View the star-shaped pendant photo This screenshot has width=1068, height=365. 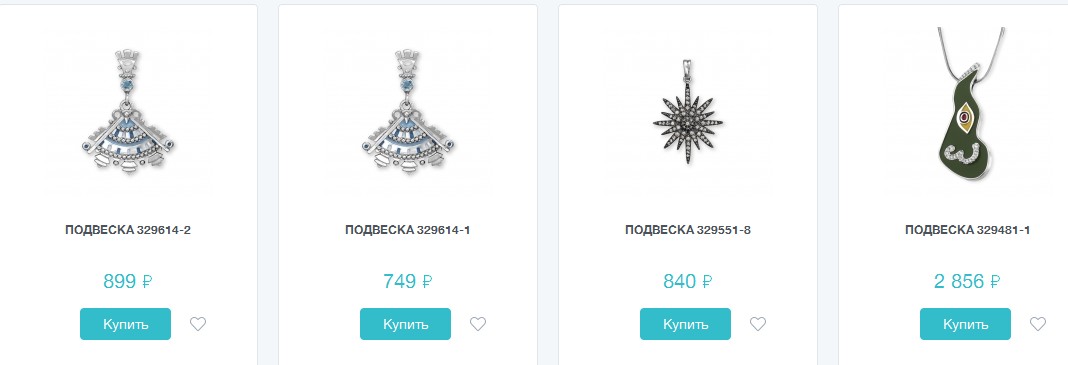pyautogui.click(x=688, y=112)
